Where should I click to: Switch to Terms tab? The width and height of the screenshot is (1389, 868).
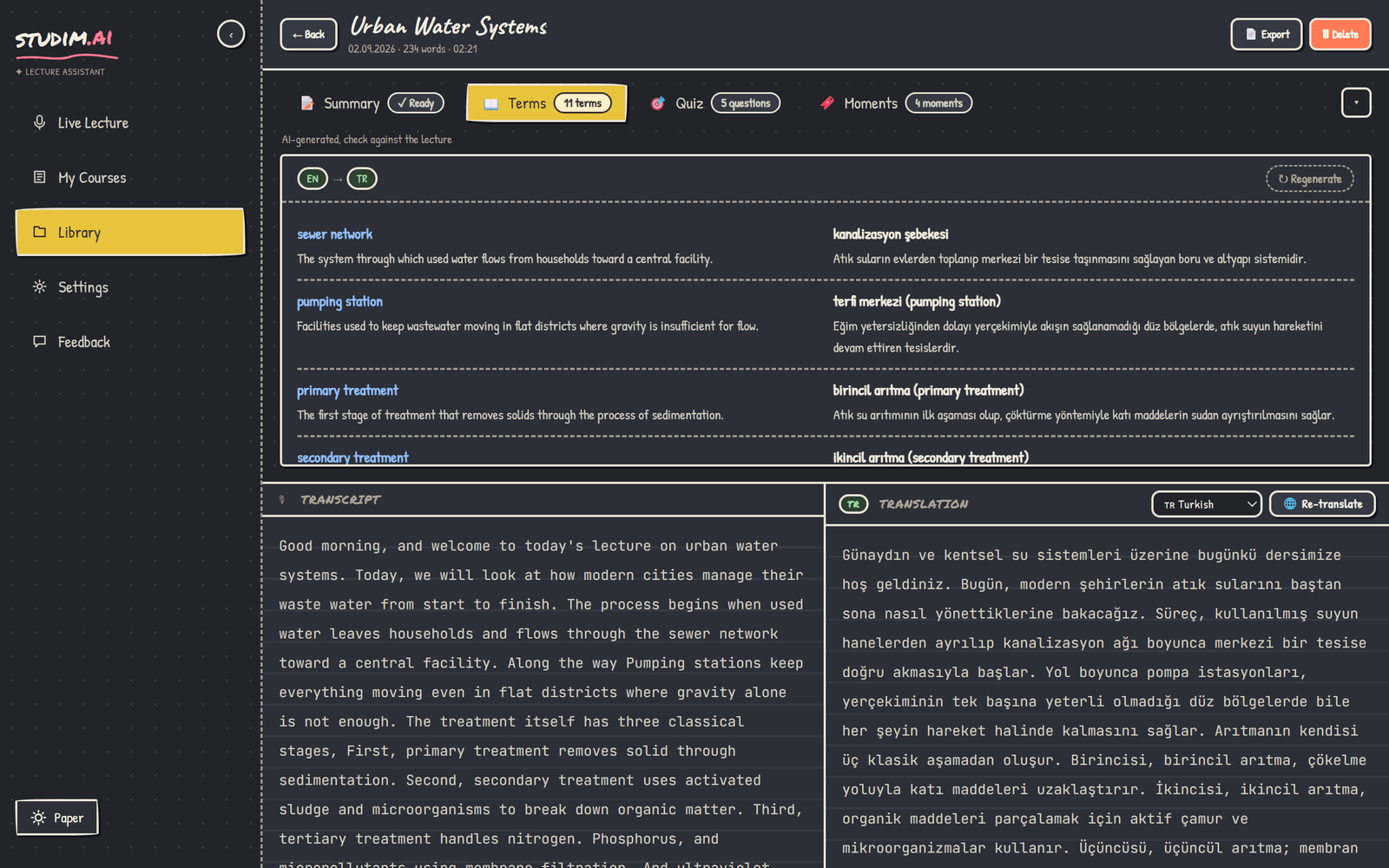[547, 103]
